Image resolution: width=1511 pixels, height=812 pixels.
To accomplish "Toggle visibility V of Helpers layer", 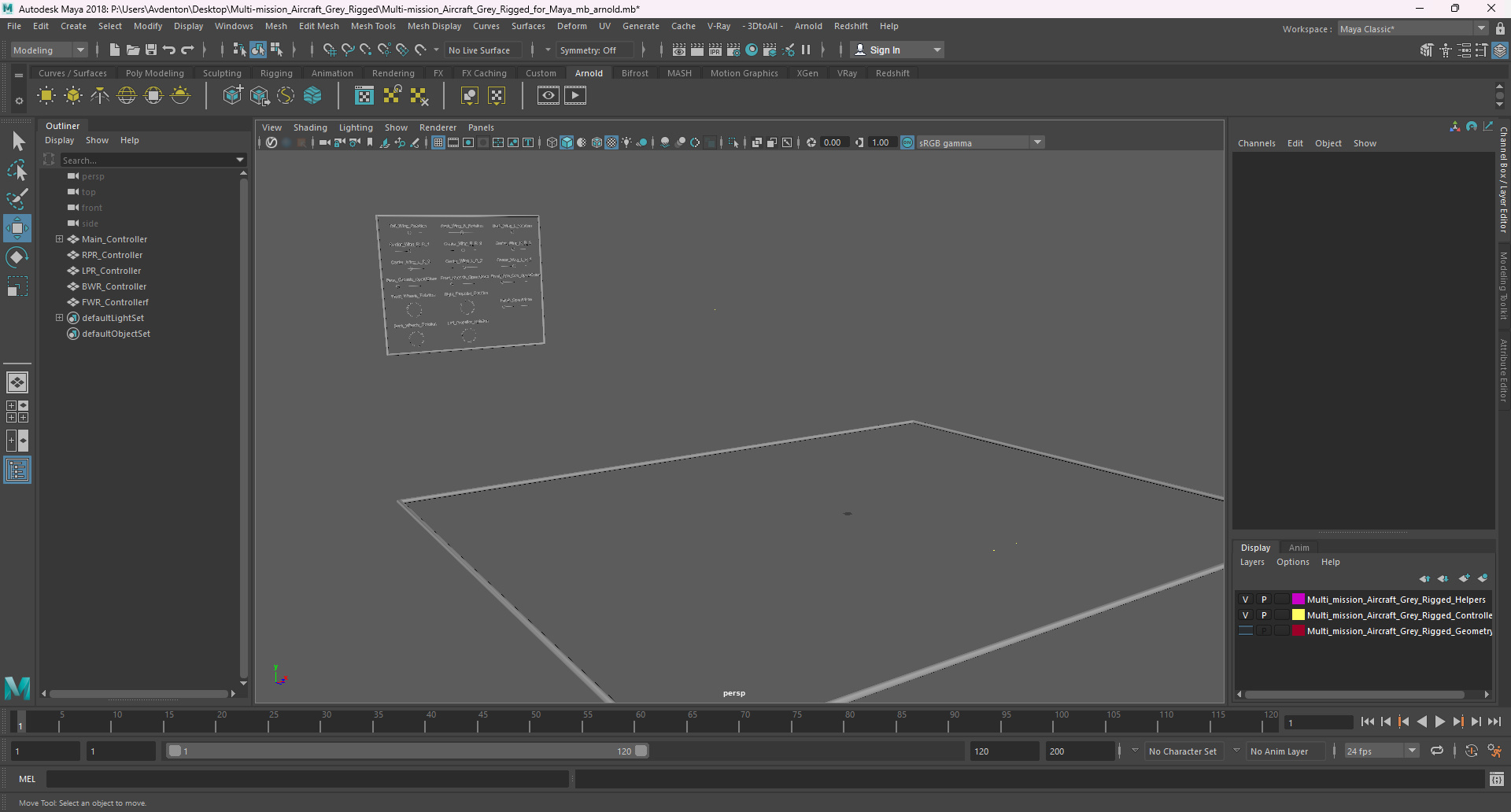I will [x=1246, y=600].
